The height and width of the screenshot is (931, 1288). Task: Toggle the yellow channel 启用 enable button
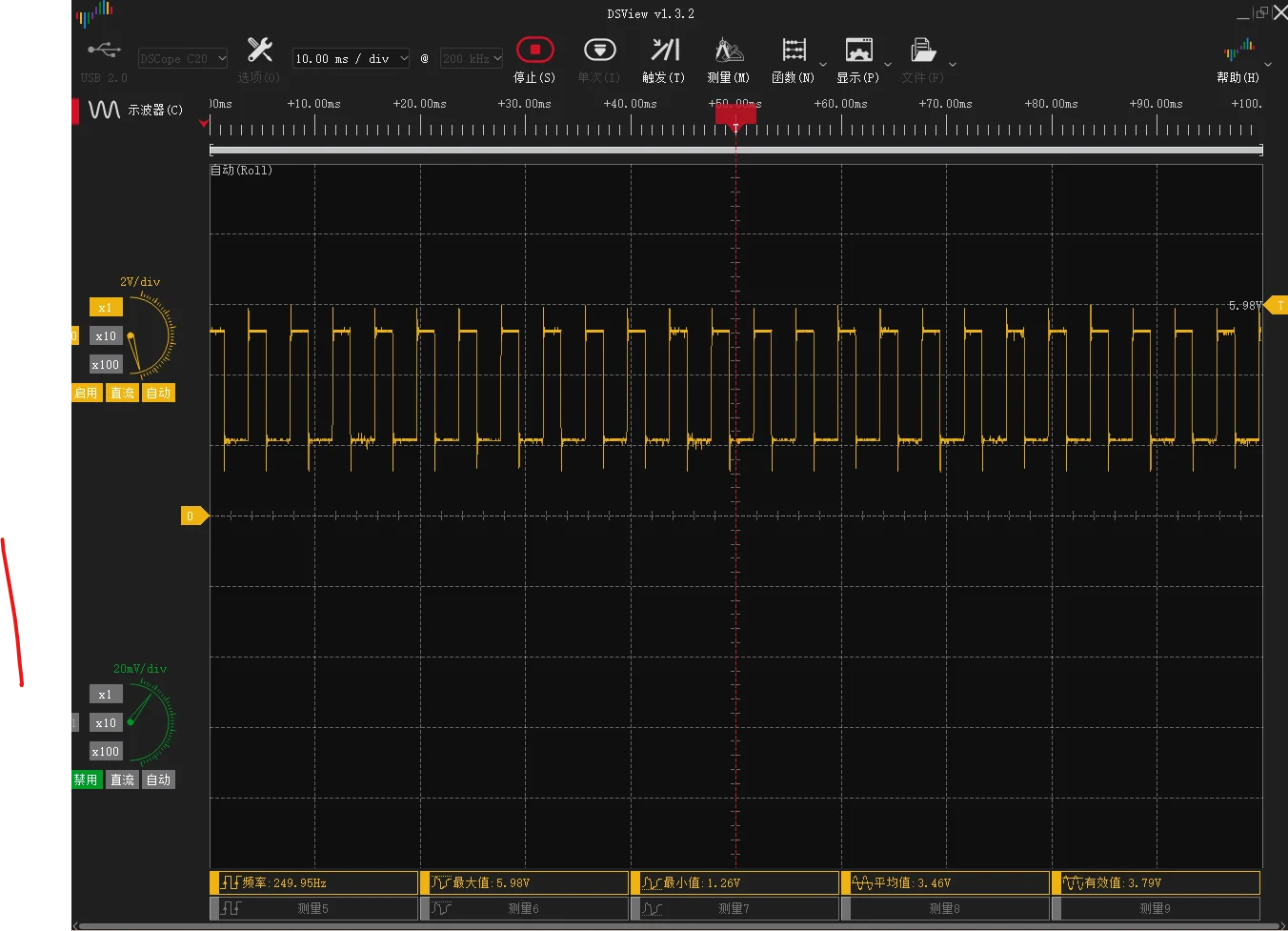pos(86,393)
